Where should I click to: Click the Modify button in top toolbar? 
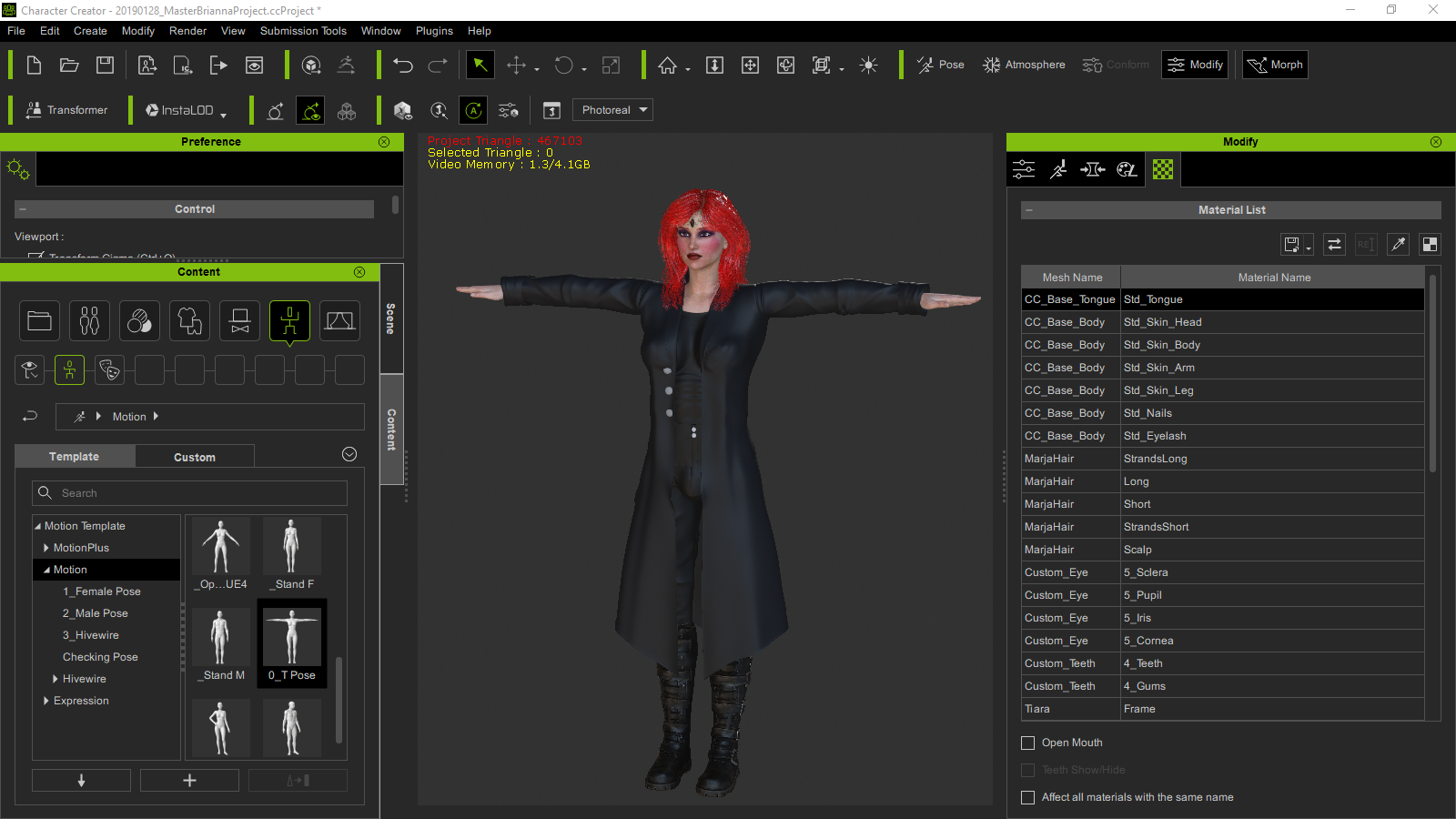pos(1196,65)
